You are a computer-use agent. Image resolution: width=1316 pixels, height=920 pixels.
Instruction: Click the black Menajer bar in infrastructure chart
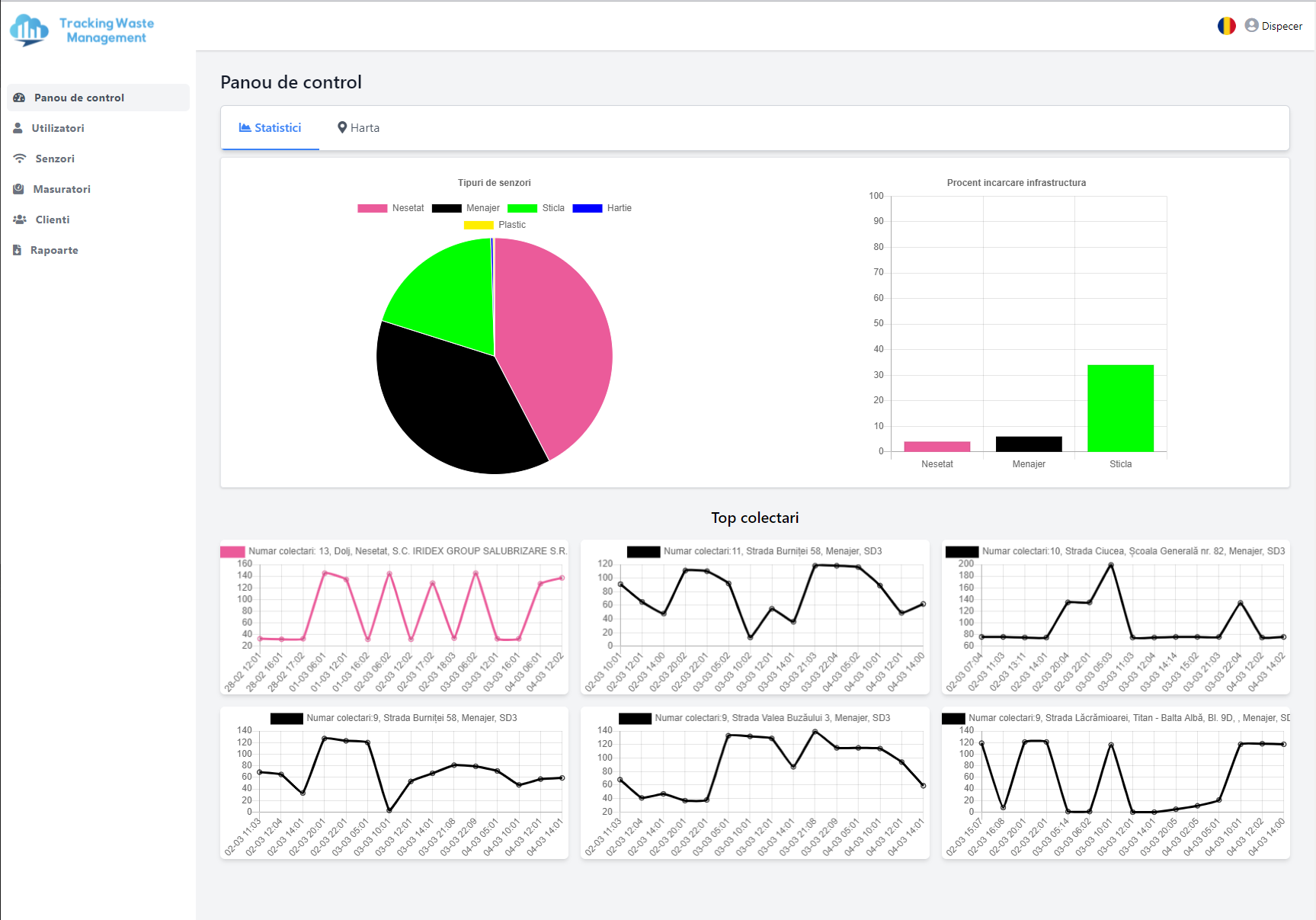(1029, 444)
